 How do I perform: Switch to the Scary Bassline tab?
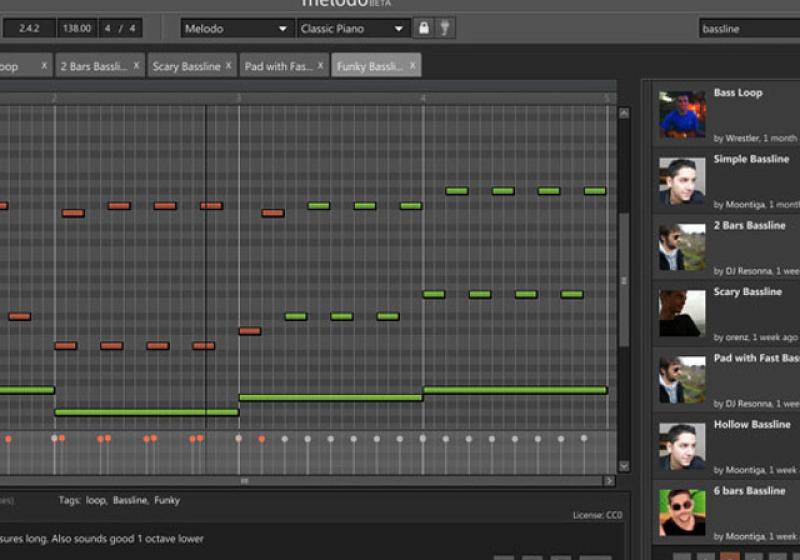point(186,66)
